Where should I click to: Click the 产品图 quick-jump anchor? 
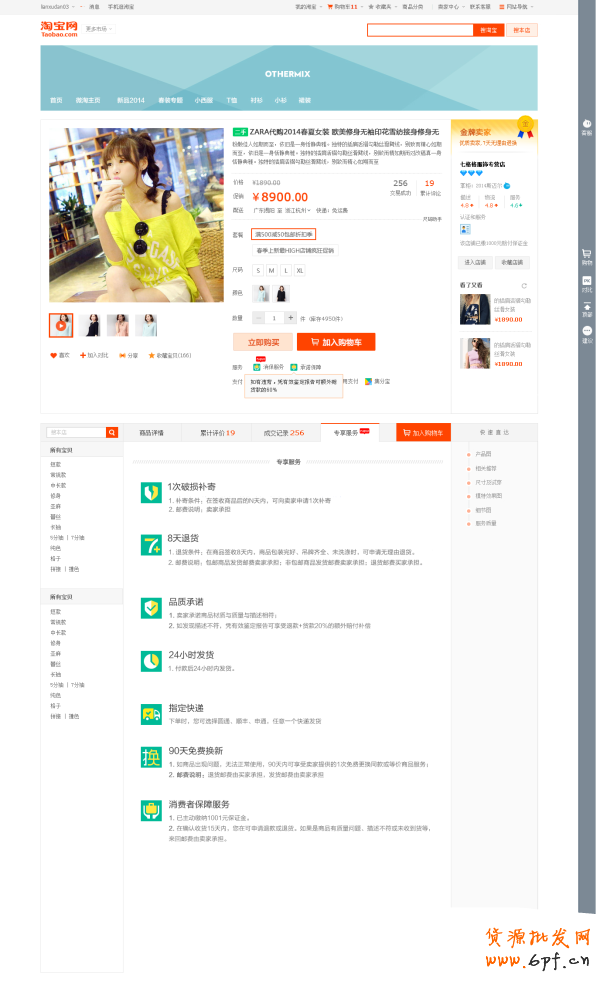tap(483, 454)
